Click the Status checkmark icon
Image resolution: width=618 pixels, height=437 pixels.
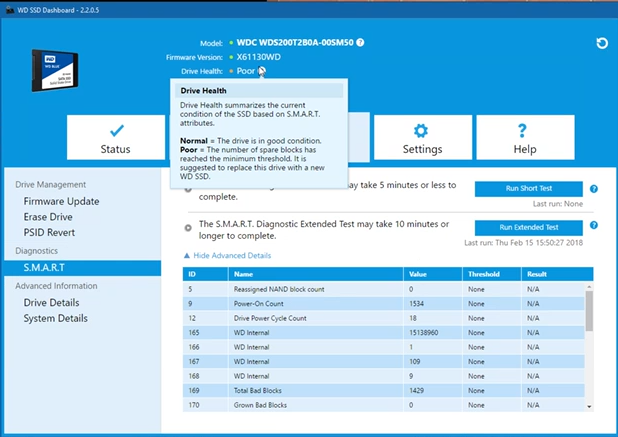pyautogui.click(x=117, y=130)
